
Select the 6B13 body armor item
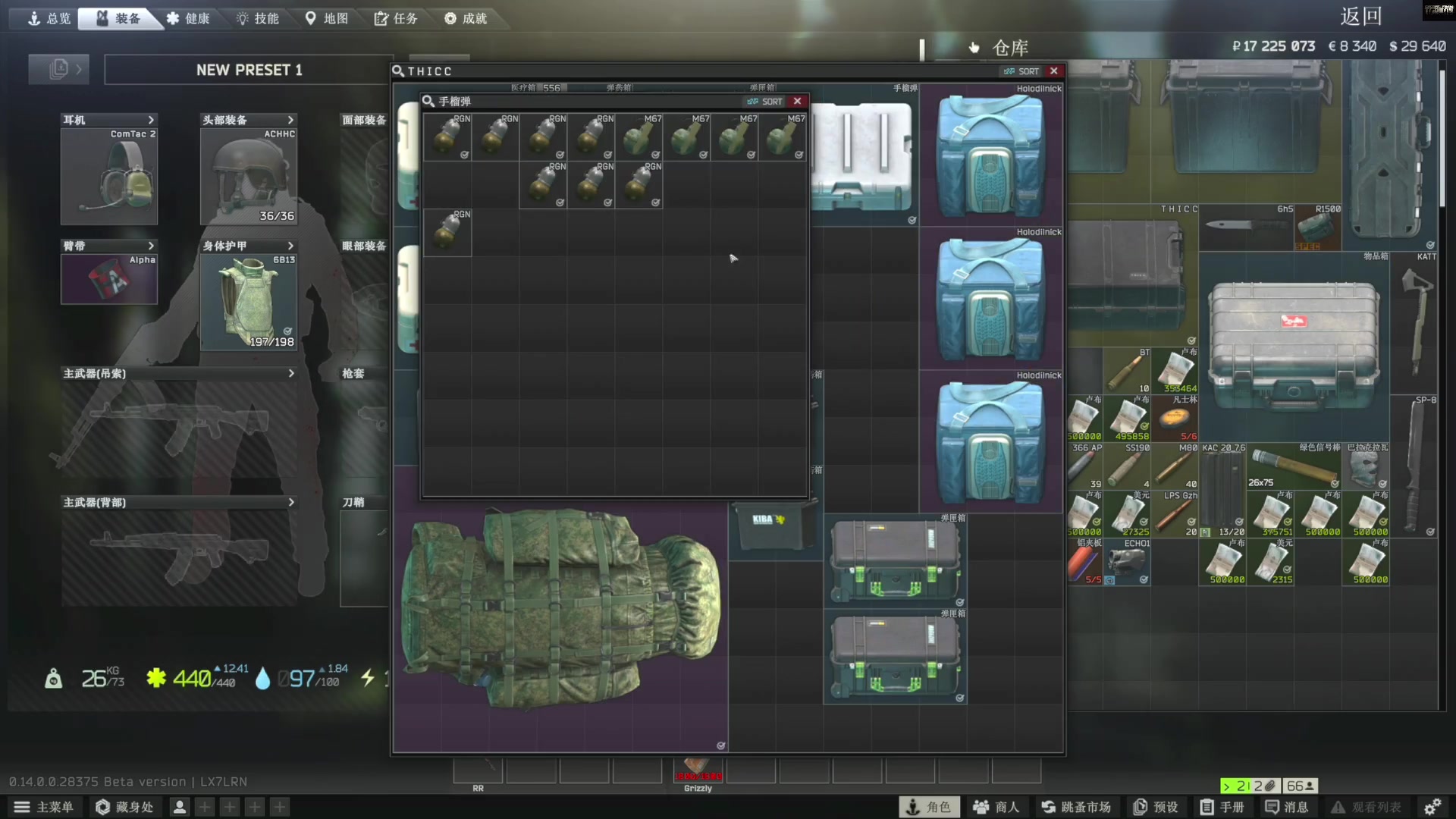pyautogui.click(x=249, y=302)
